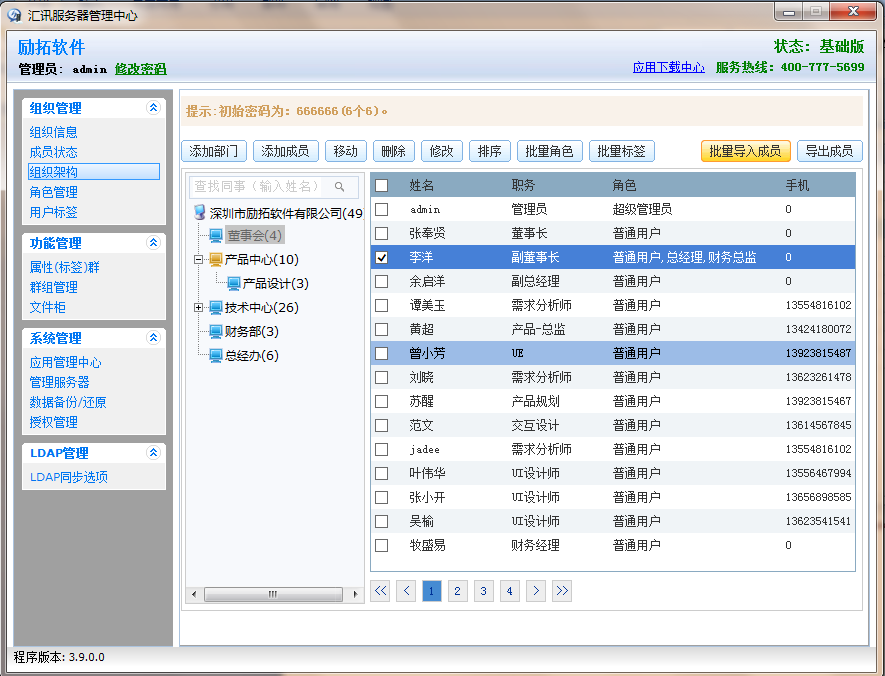
Task: Go to page 4 of members
Action: [x=510, y=591]
